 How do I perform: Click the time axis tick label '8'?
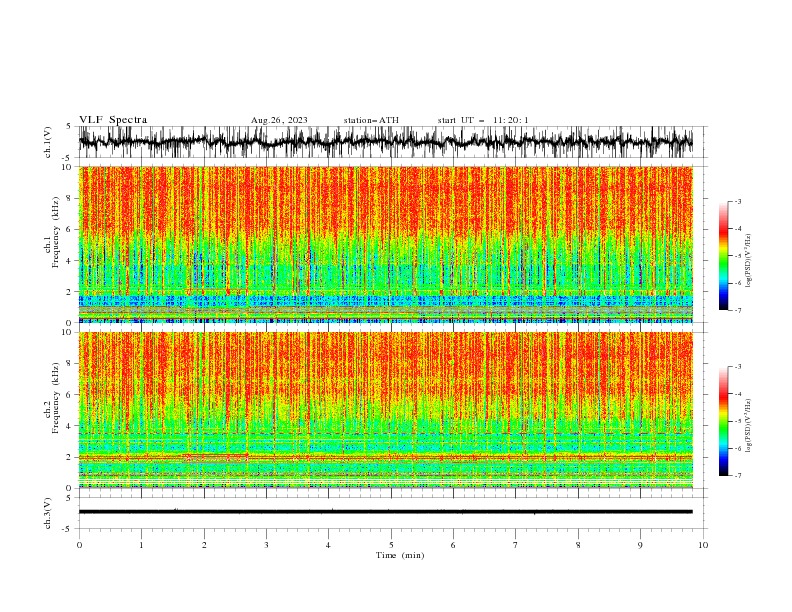pos(578,545)
